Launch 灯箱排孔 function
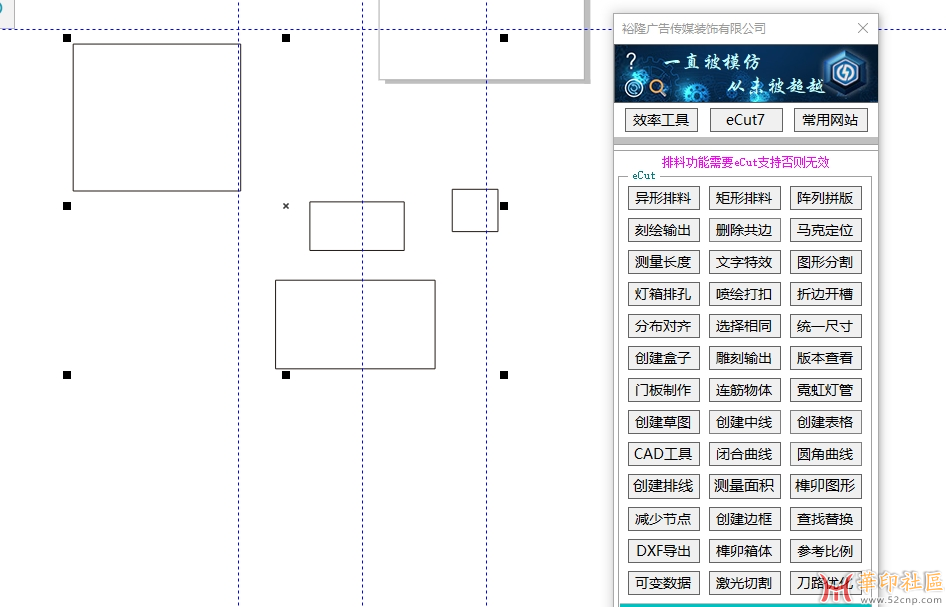946x607 pixels. point(663,294)
